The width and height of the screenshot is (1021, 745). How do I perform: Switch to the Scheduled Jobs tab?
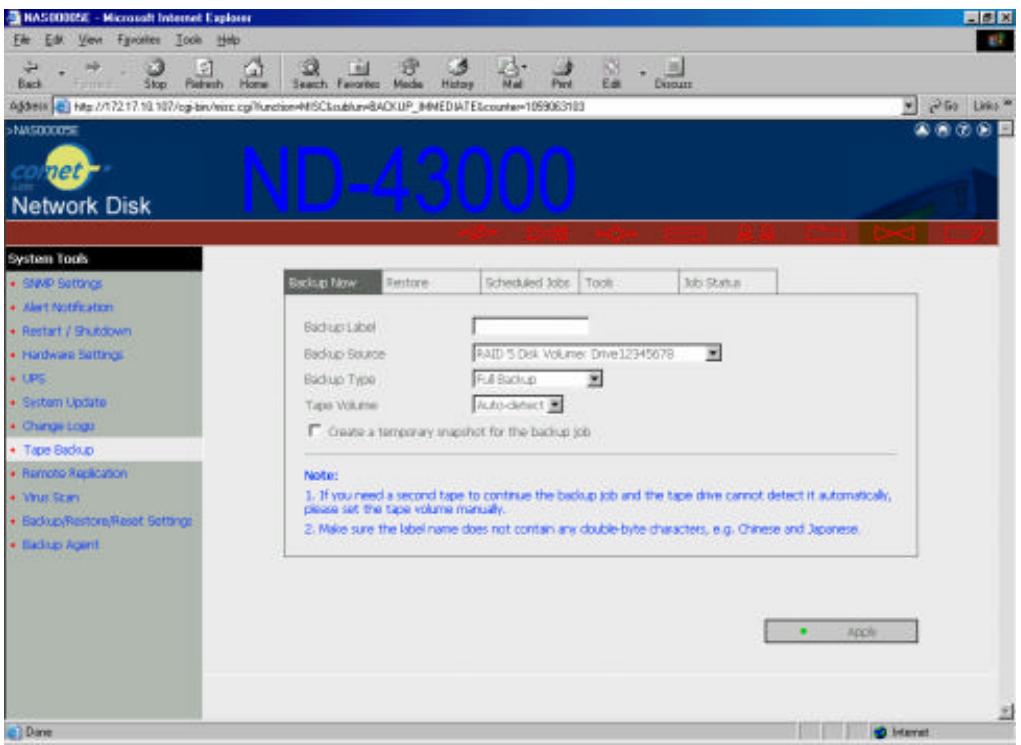pyautogui.click(x=529, y=282)
